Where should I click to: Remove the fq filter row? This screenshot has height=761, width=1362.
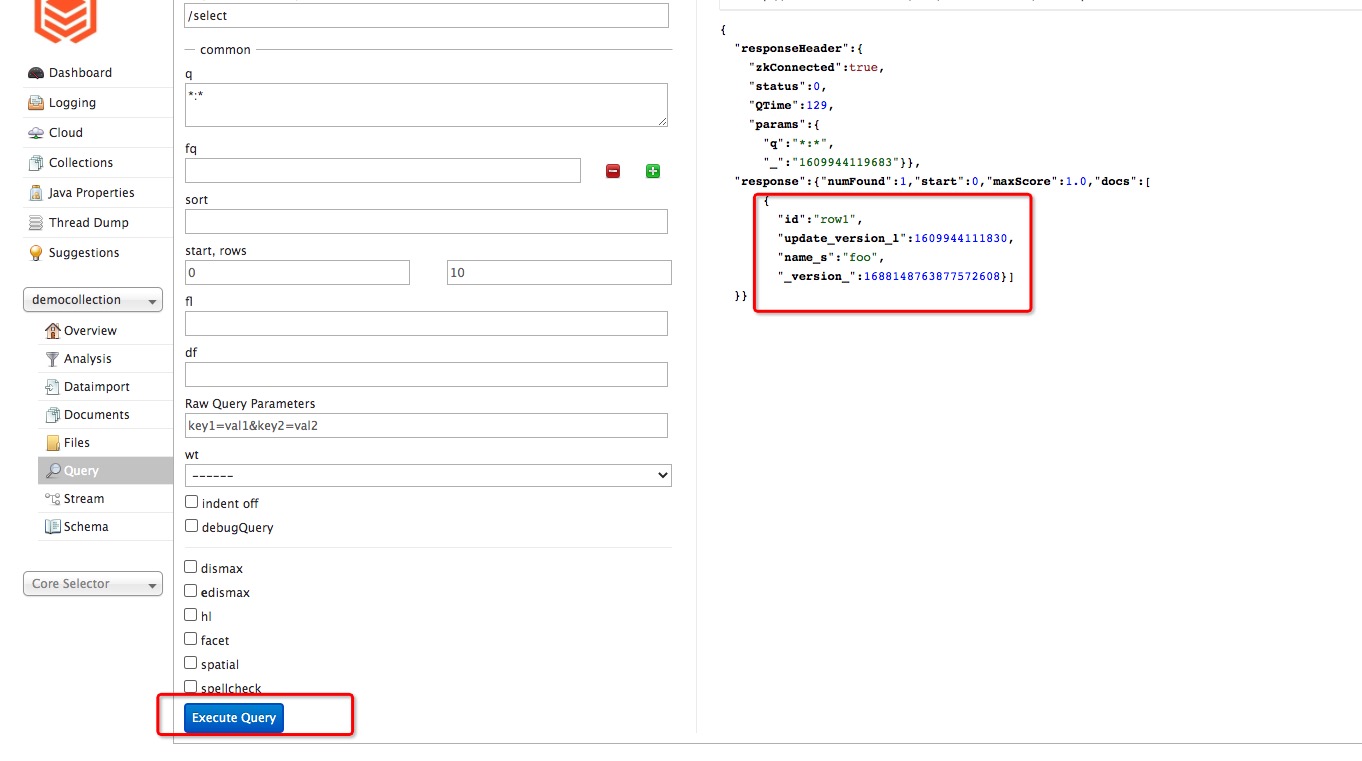pos(614,171)
